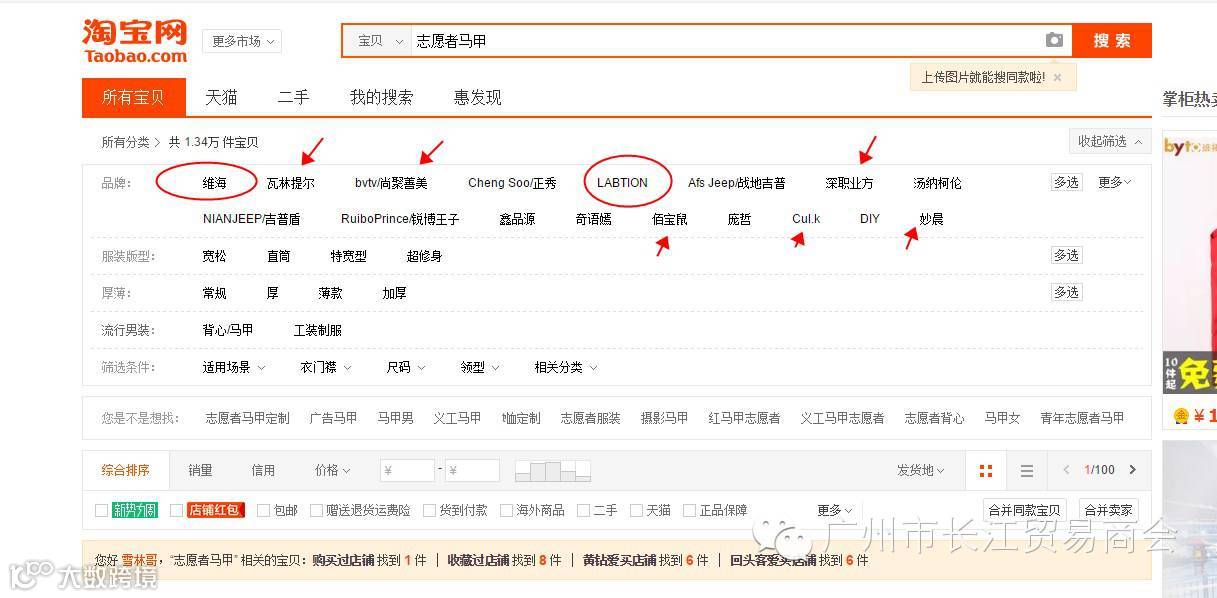The width and height of the screenshot is (1217, 598).
Task: Collapse filters with 收起筛选
Action: coord(1109,142)
